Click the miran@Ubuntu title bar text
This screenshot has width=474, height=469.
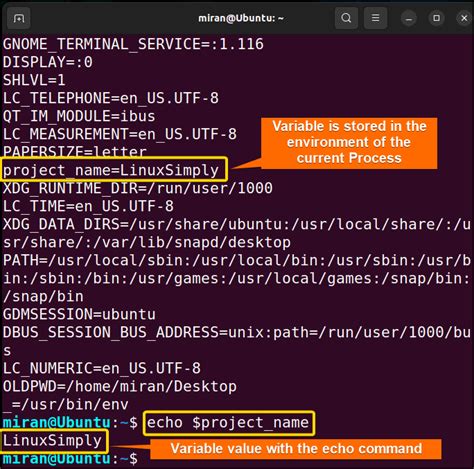pos(241,18)
